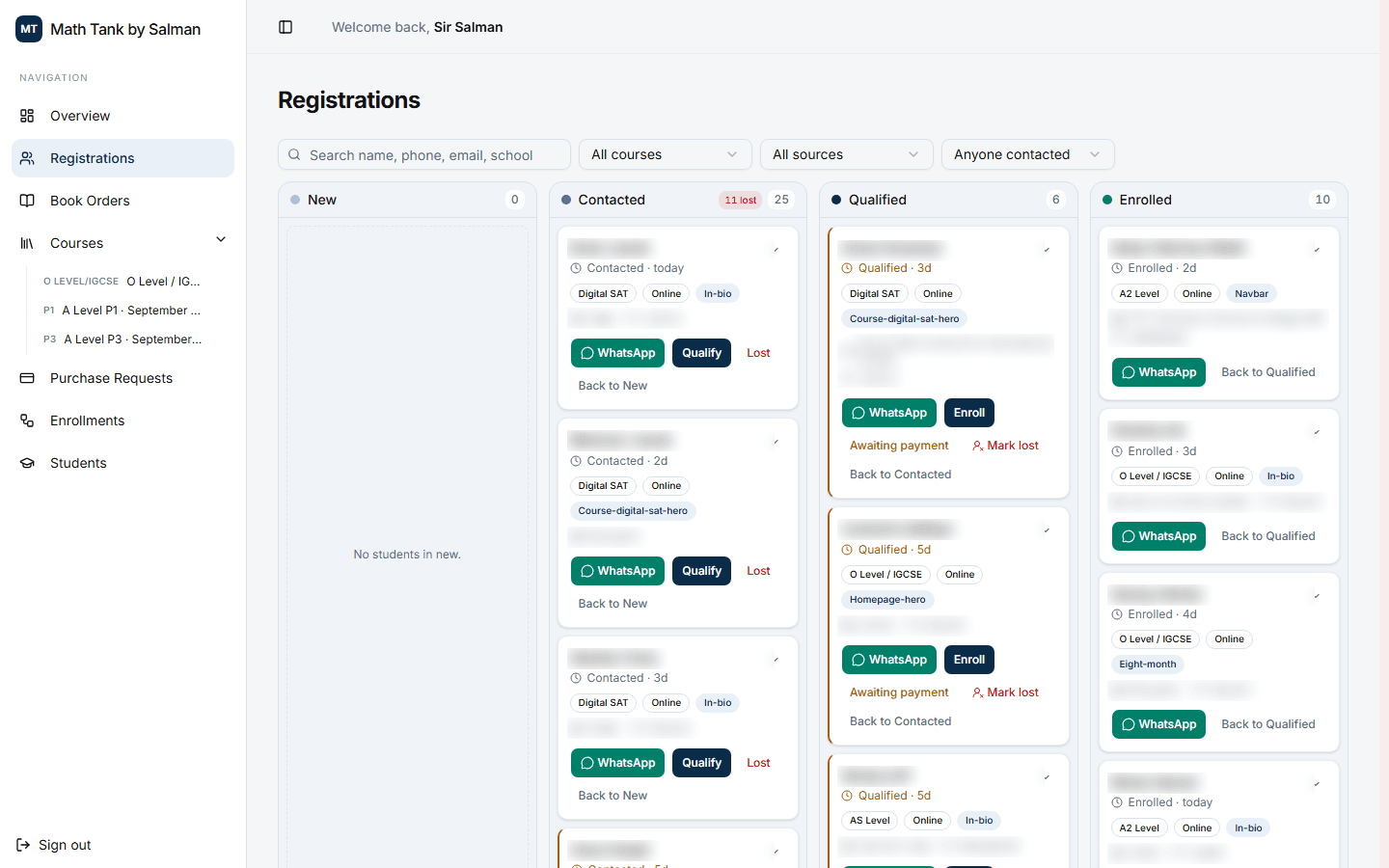Qualify the Contacted today student
The image size is (1389, 868).
pos(701,353)
